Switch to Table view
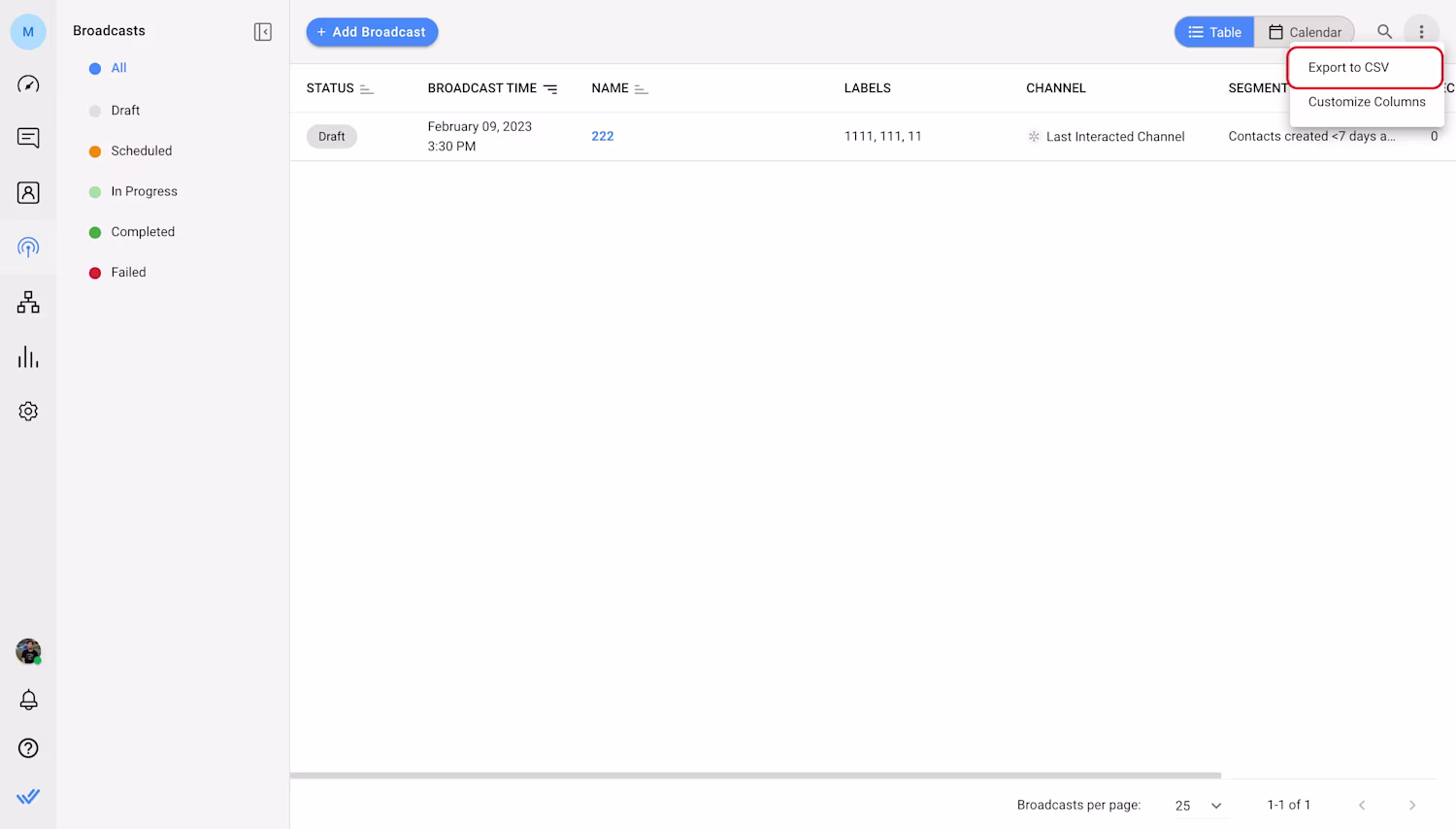This screenshot has width=1456, height=829. click(1214, 32)
